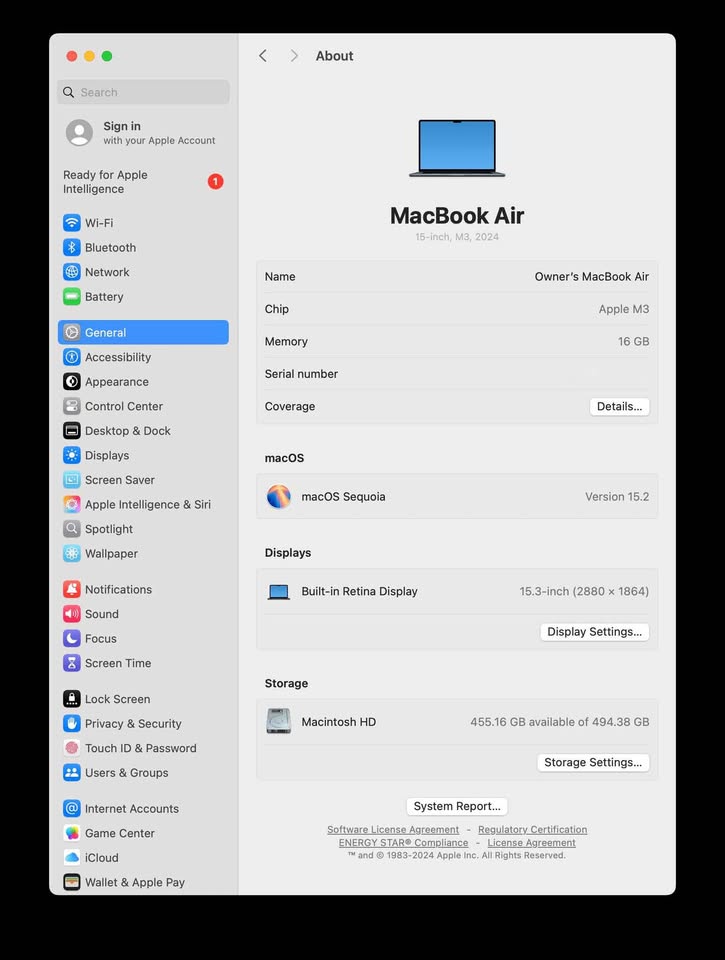Open the Game Center sidebar icon

click(x=72, y=833)
